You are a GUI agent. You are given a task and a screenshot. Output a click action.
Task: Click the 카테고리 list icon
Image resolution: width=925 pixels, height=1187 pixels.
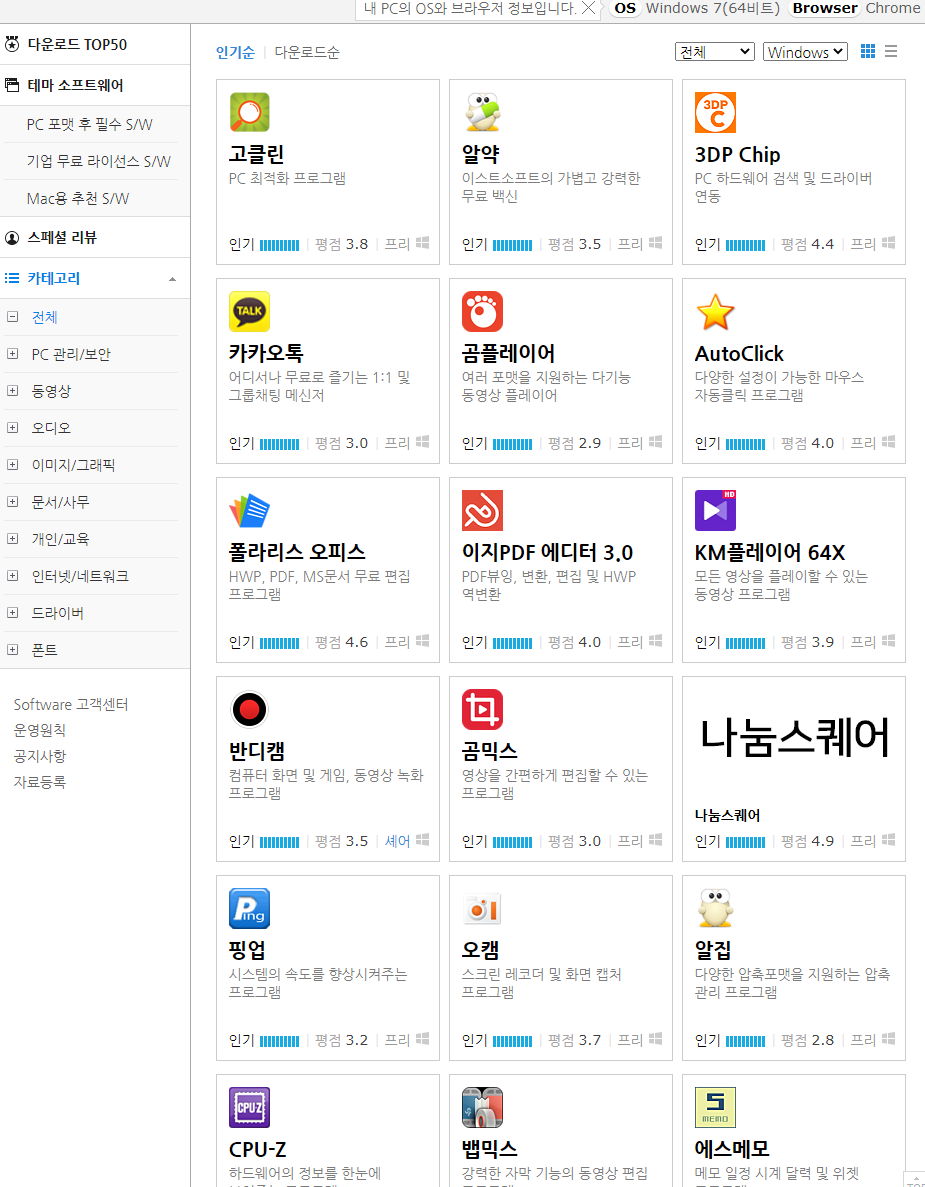12,278
